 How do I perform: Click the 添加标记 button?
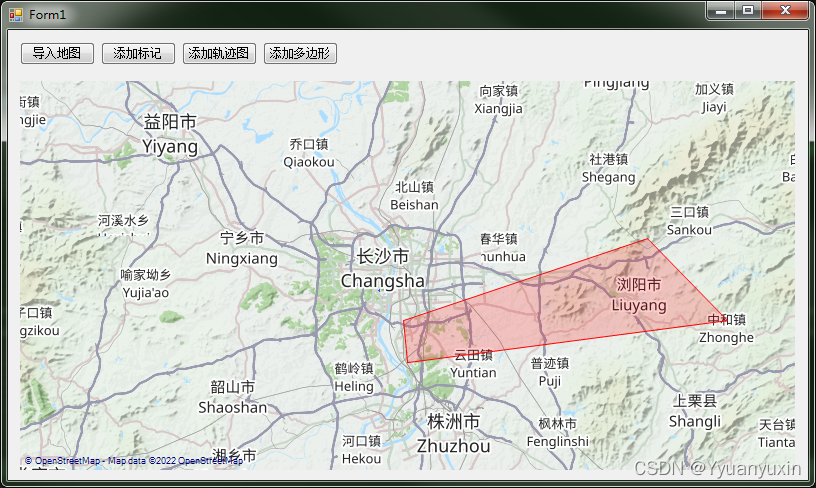[x=138, y=53]
